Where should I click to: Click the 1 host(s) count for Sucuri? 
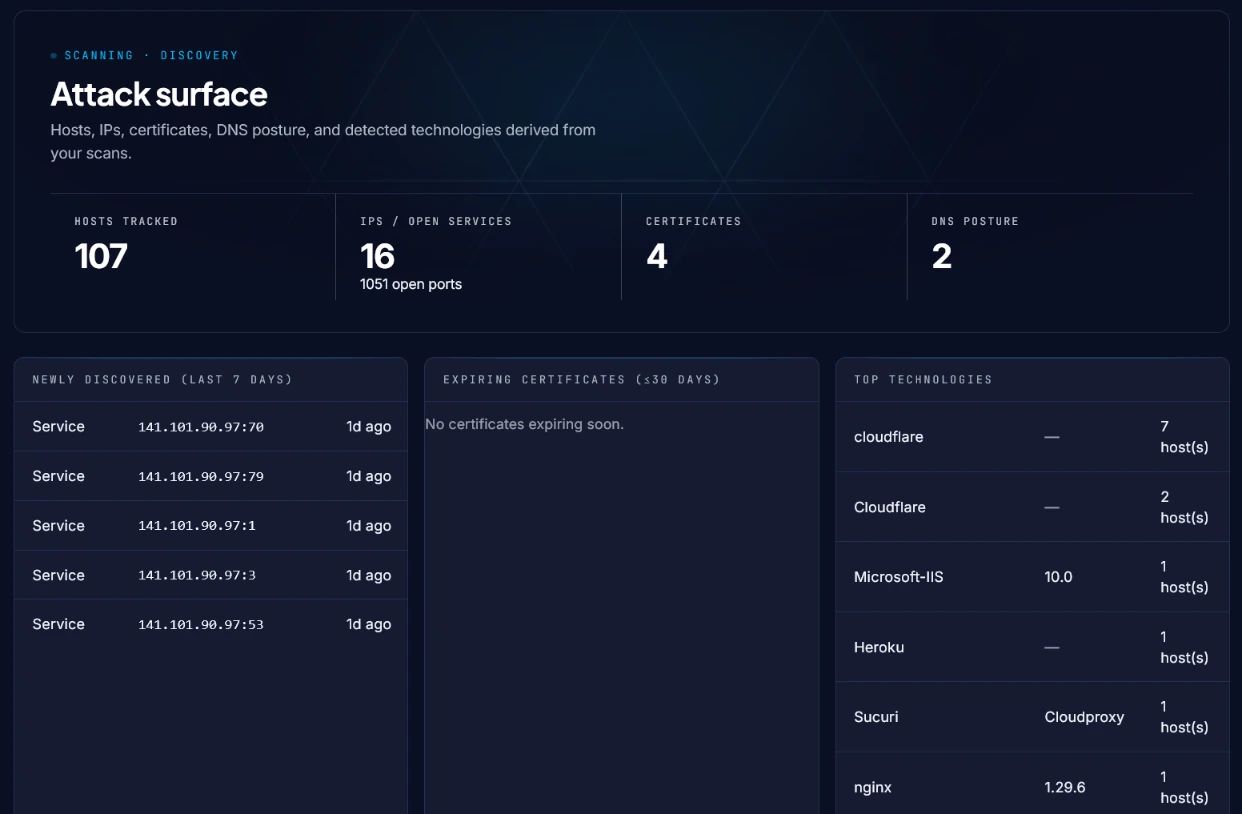tap(1184, 717)
